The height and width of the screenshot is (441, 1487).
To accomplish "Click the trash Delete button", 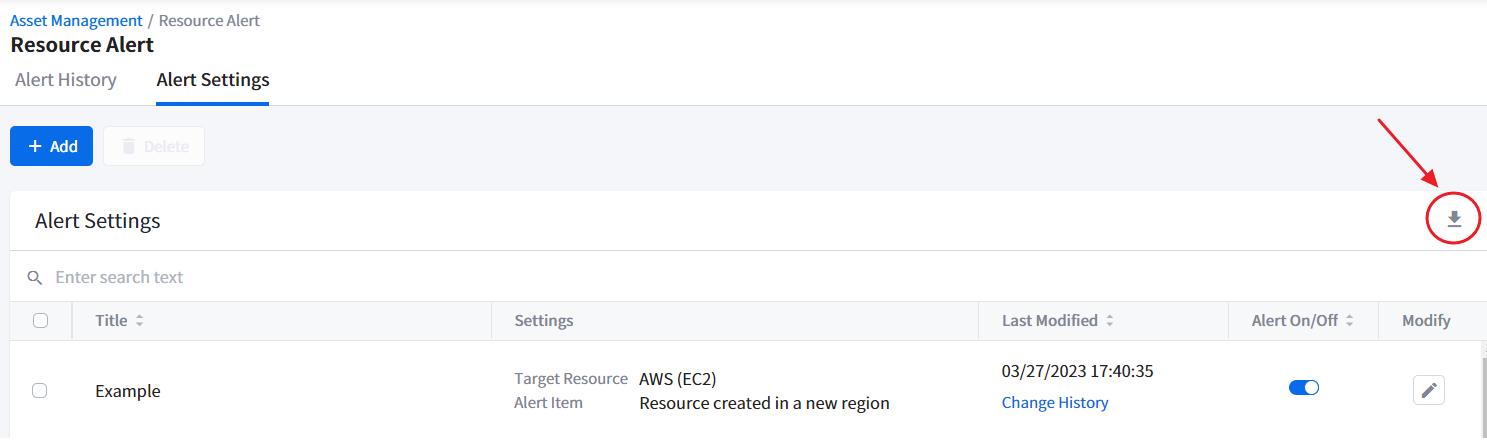I will (x=154, y=146).
